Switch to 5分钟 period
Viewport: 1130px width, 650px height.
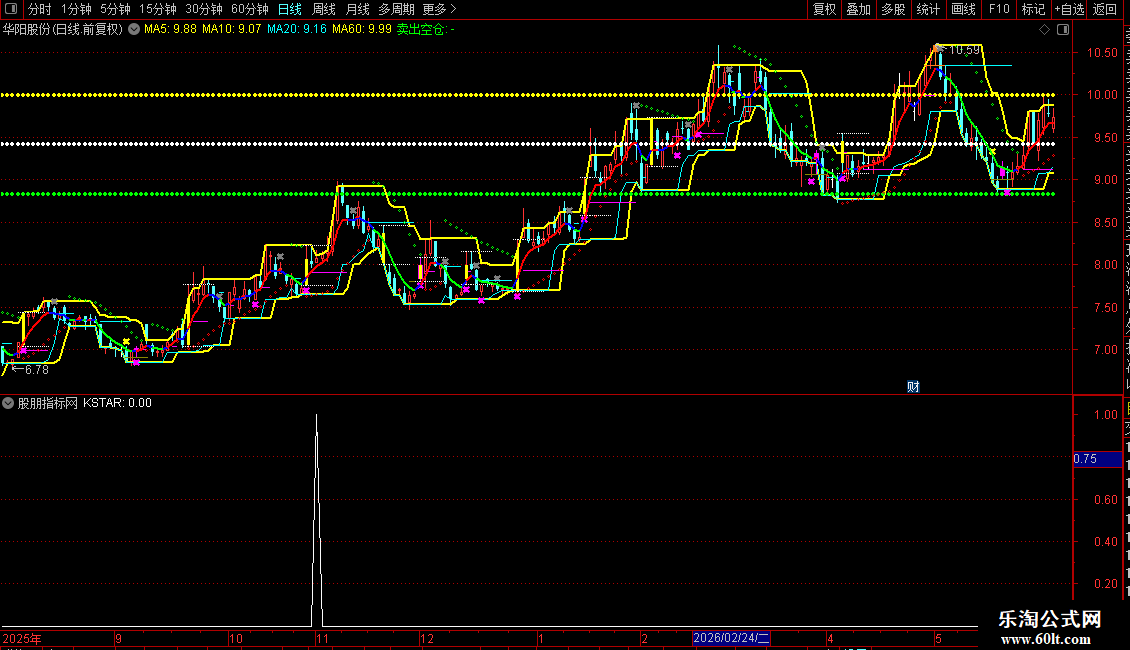[x=115, y=9]
